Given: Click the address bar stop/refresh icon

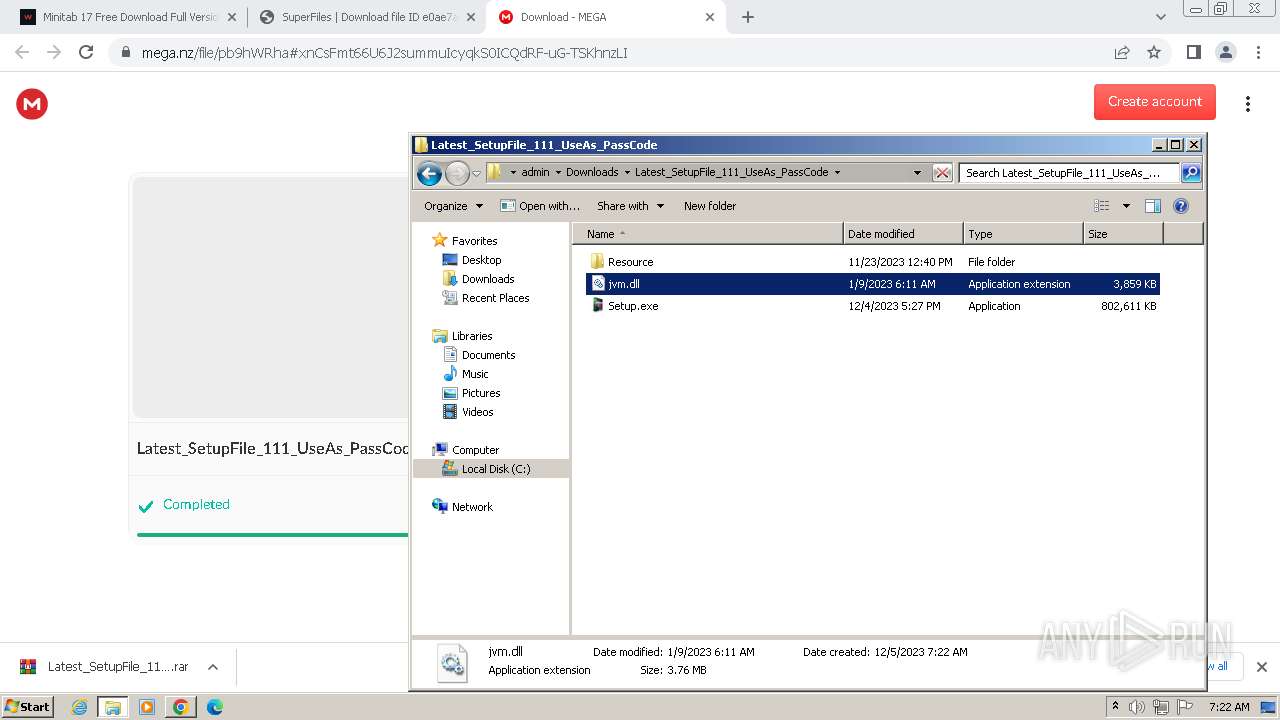Looking at the screenshot, I should click(x=942, y=172).
